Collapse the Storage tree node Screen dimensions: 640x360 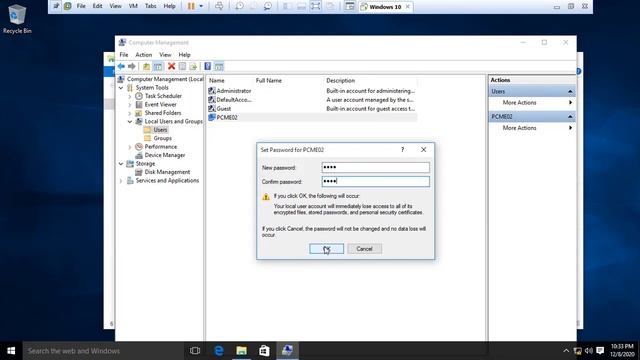(121, 164)
